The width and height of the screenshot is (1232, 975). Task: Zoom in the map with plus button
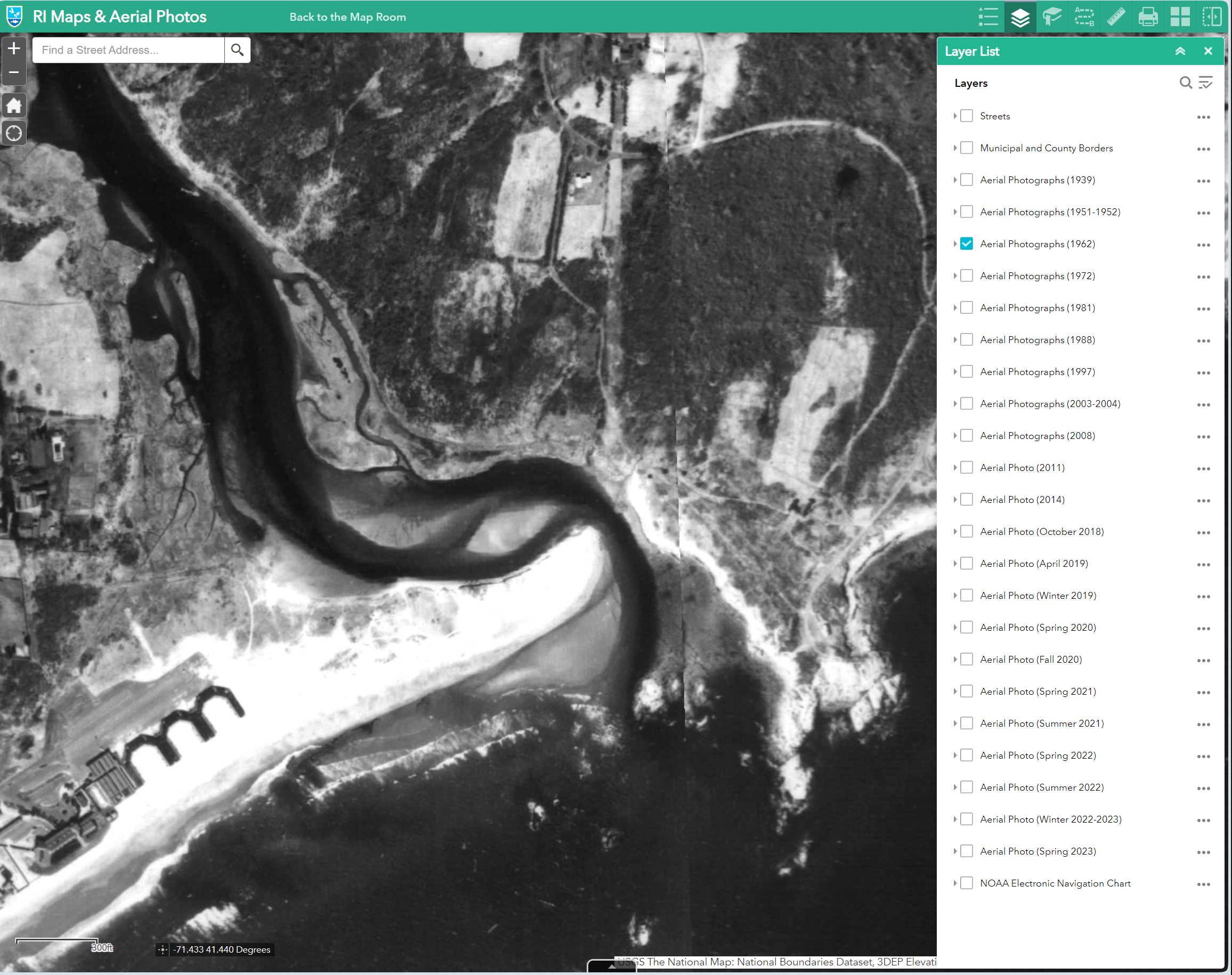14,48
